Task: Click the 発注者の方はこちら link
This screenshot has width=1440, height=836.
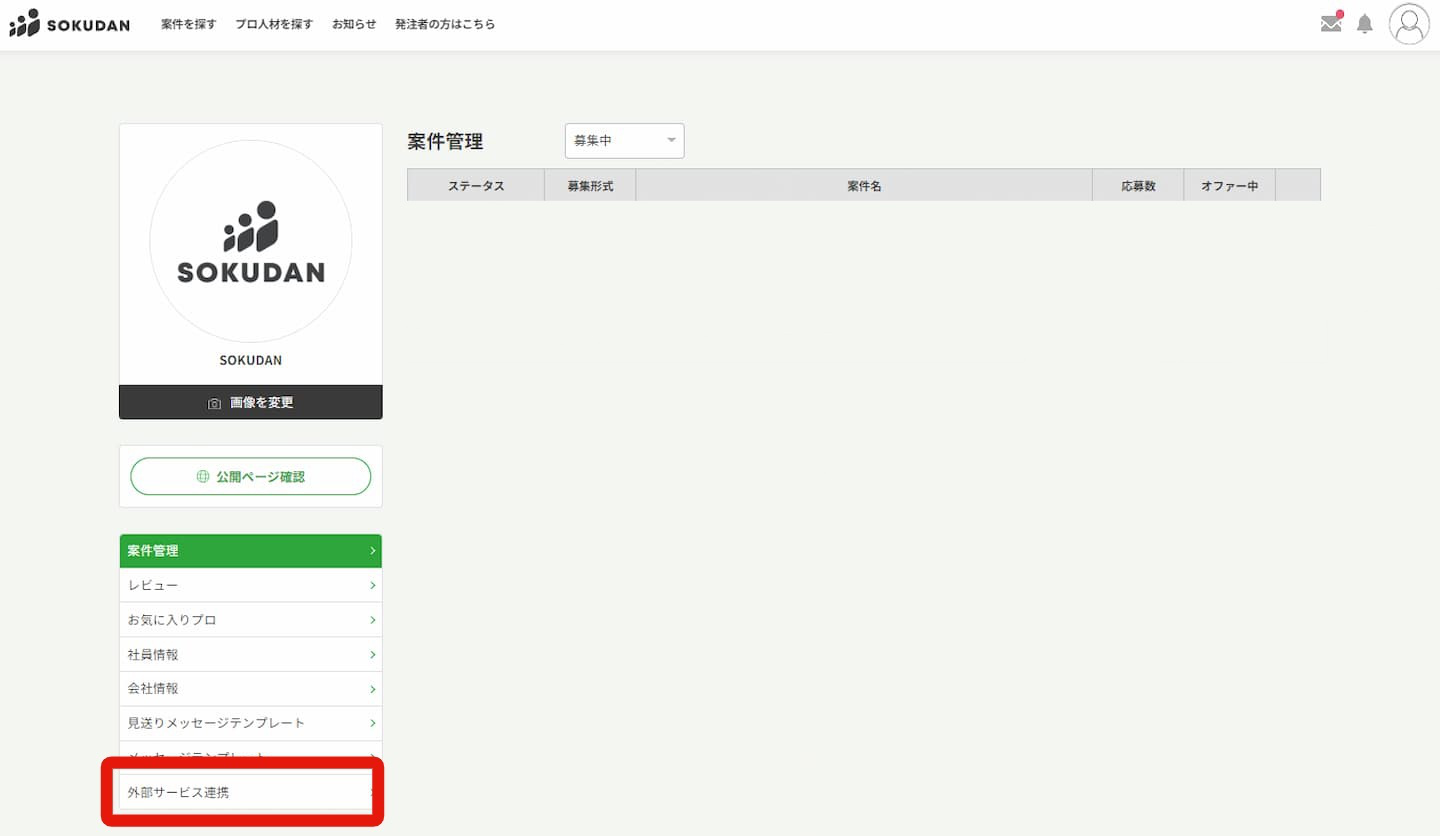Action: [445, 24]
